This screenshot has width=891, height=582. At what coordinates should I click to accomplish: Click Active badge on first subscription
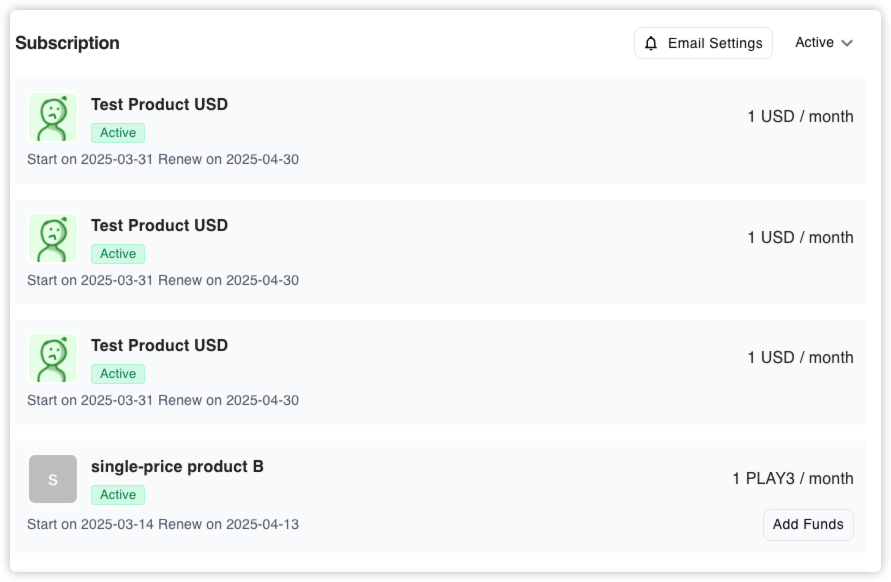pyautogui.click(x=118, y=133)
